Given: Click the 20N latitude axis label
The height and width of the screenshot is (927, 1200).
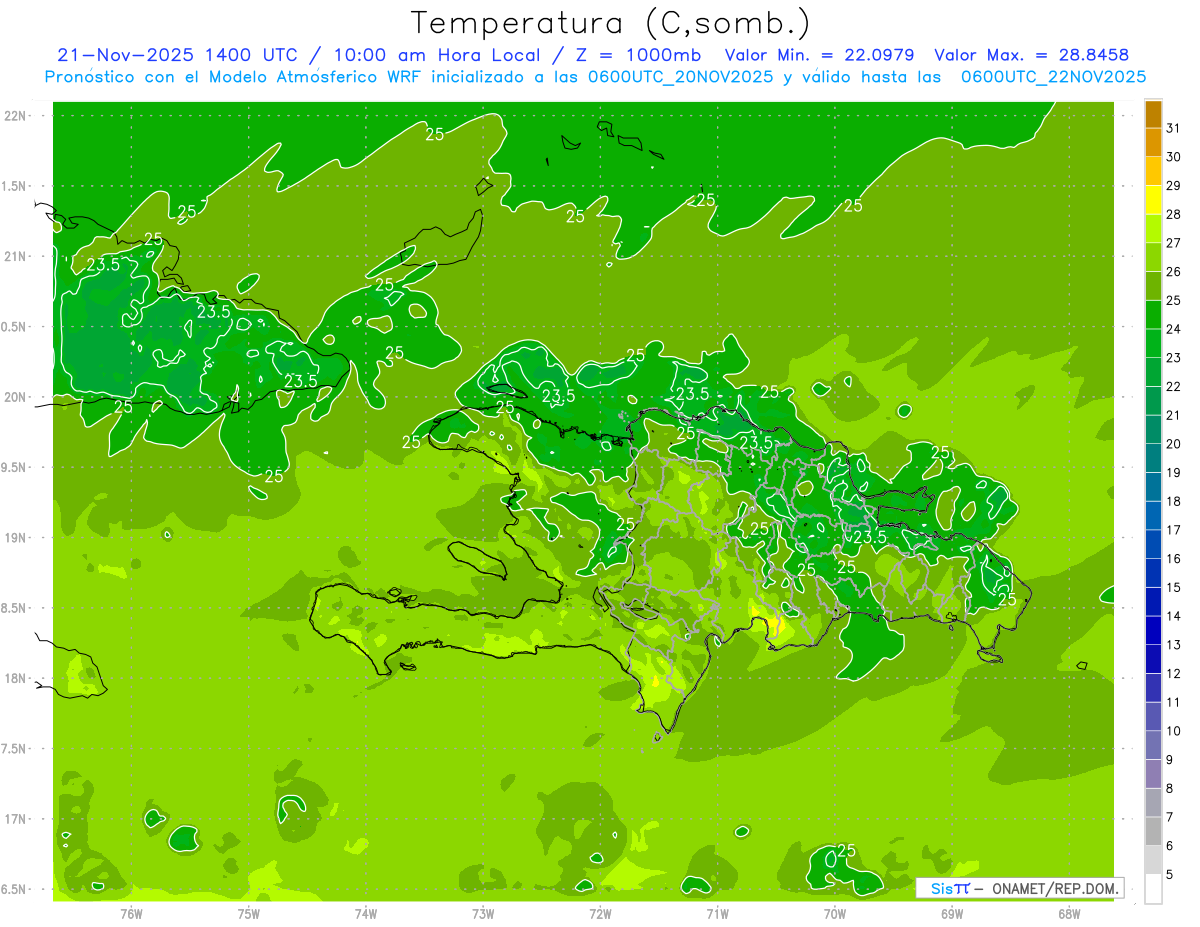Looking at the screenshot, I should pos(14,397).
